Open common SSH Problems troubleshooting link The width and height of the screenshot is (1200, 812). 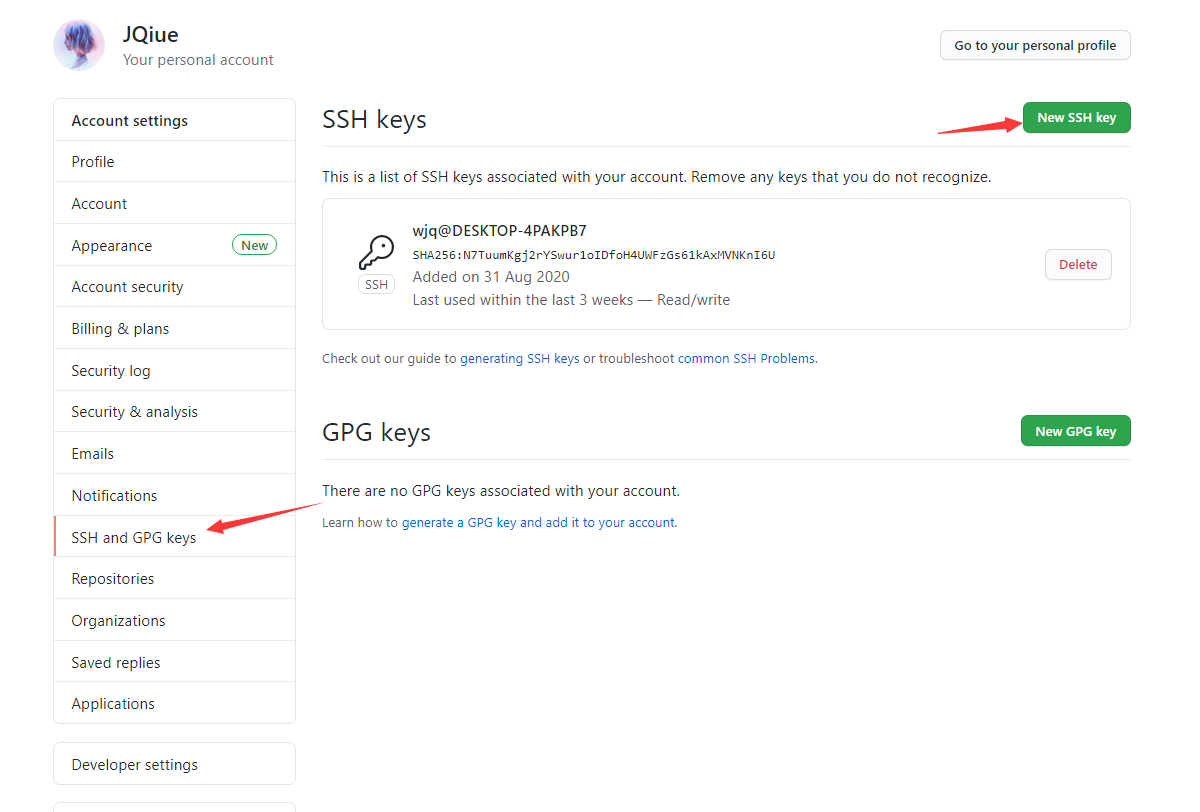pos(746,358)
